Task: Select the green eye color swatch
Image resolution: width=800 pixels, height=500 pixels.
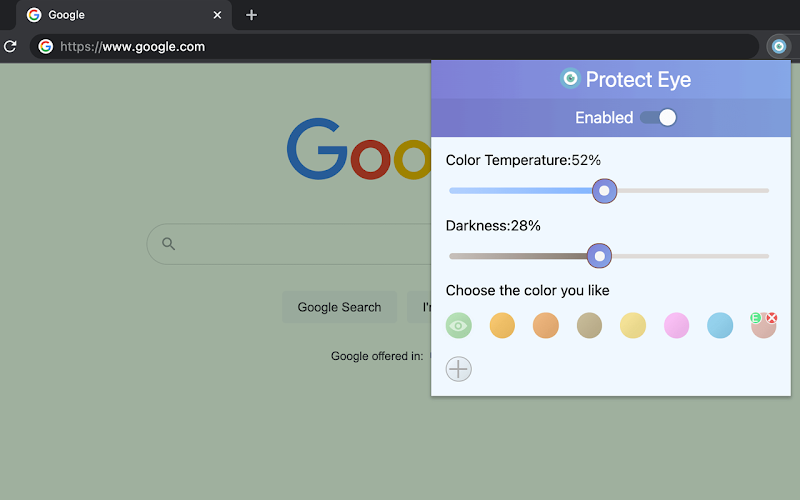Action: pos(458,325)
